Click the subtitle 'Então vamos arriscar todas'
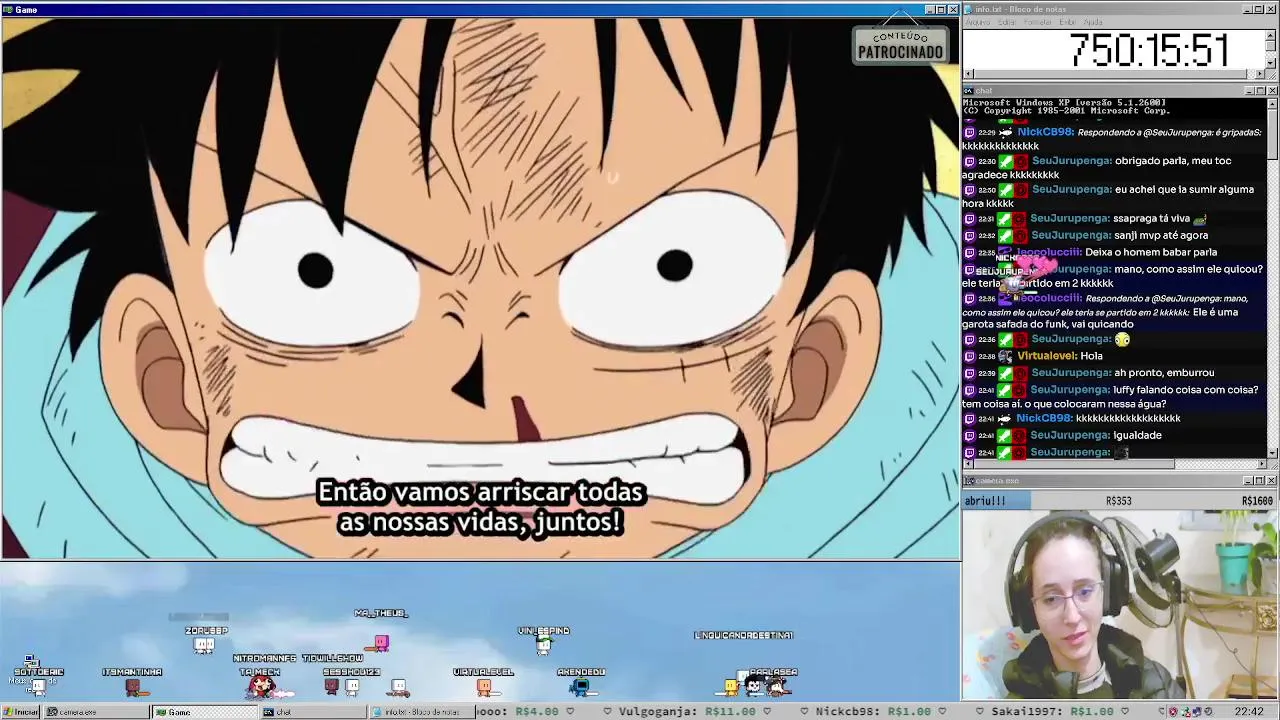Image resolution: width=1280 pixels, height=720 pixels. pyautogui.click(x=480, y=493)
